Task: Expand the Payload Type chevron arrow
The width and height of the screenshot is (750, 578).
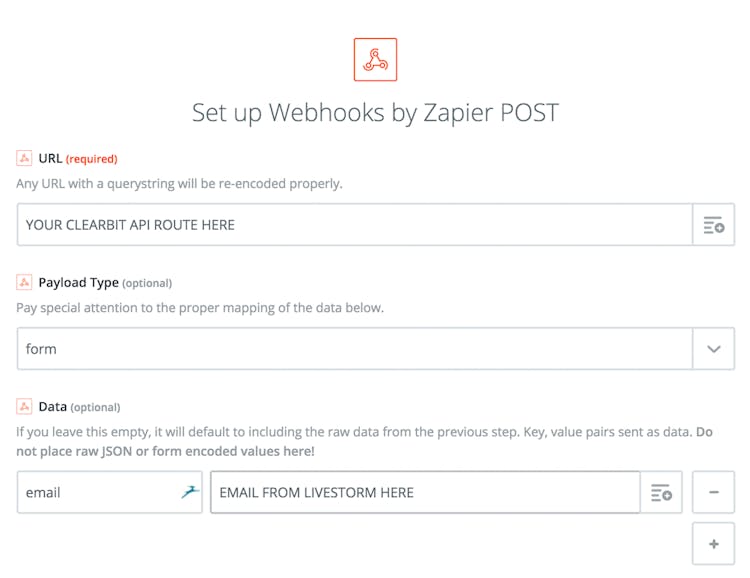Action: coord(713,349)
